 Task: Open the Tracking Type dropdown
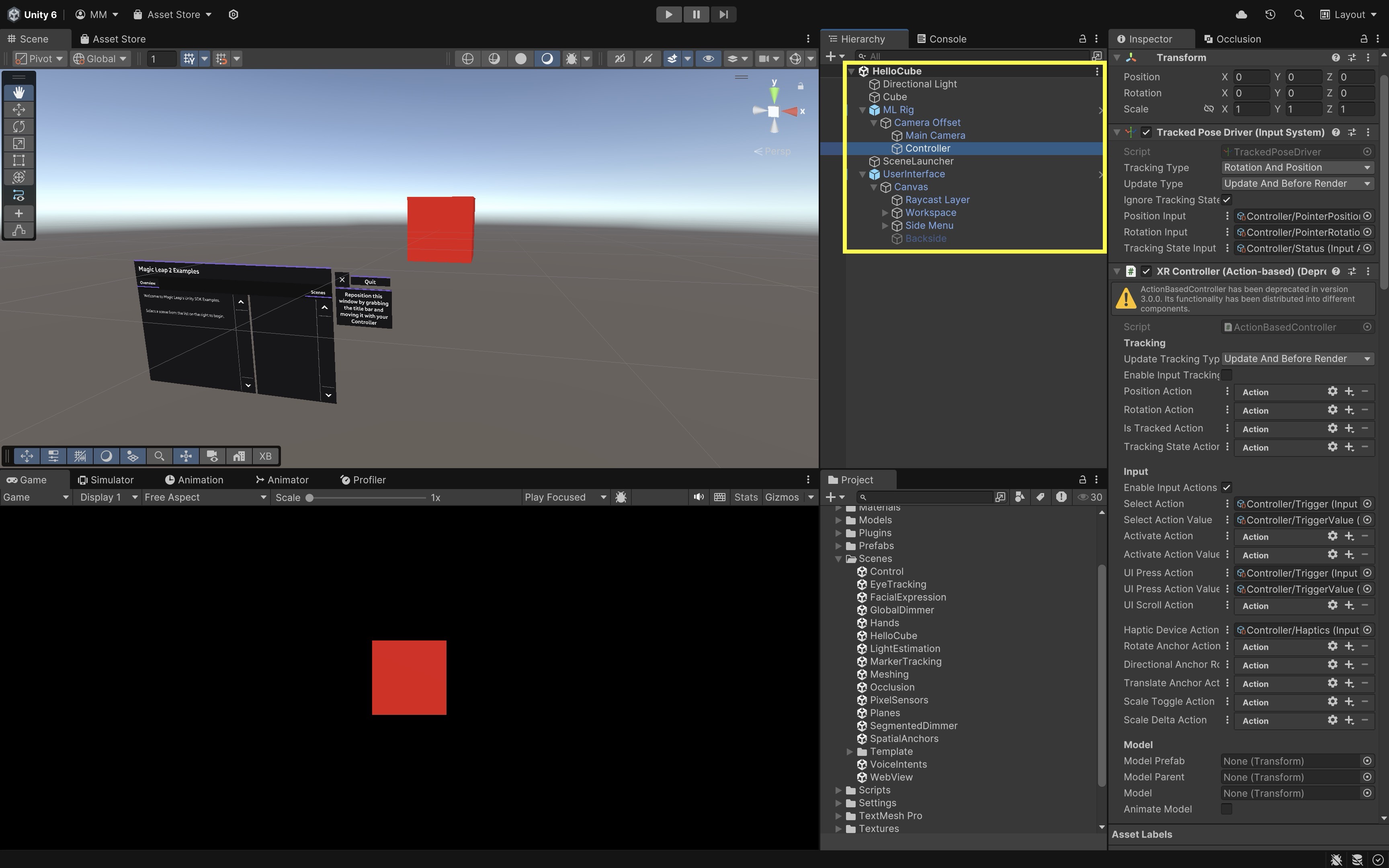pos(1296,168)
